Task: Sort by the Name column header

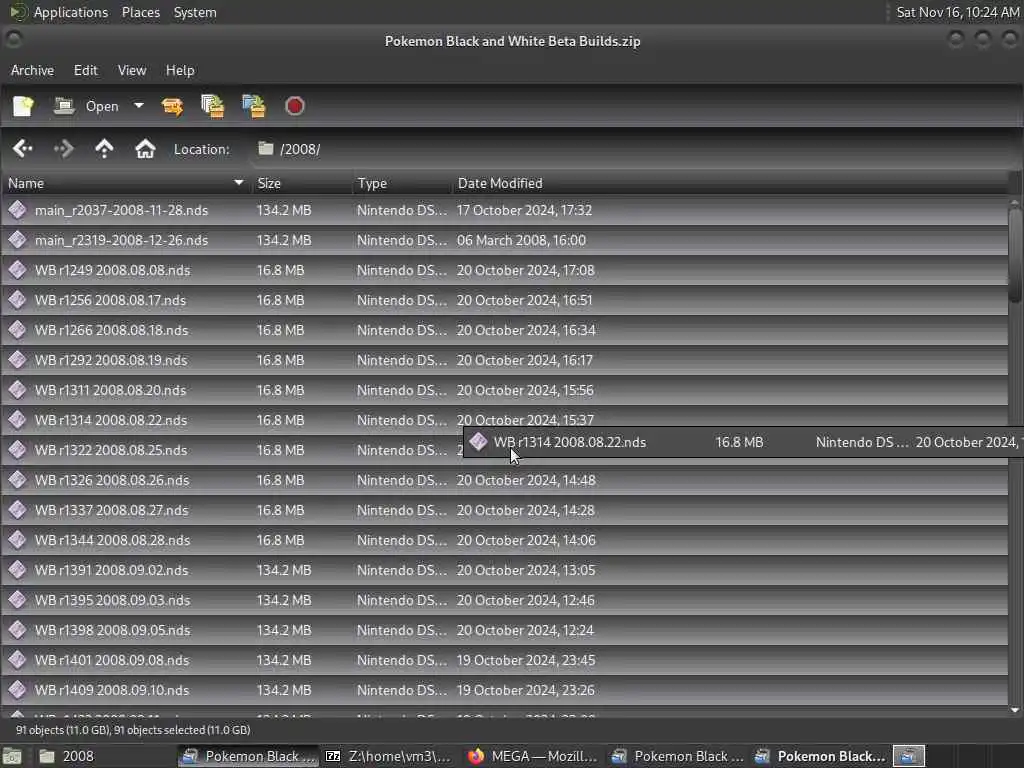Action: tap(125, 183)
